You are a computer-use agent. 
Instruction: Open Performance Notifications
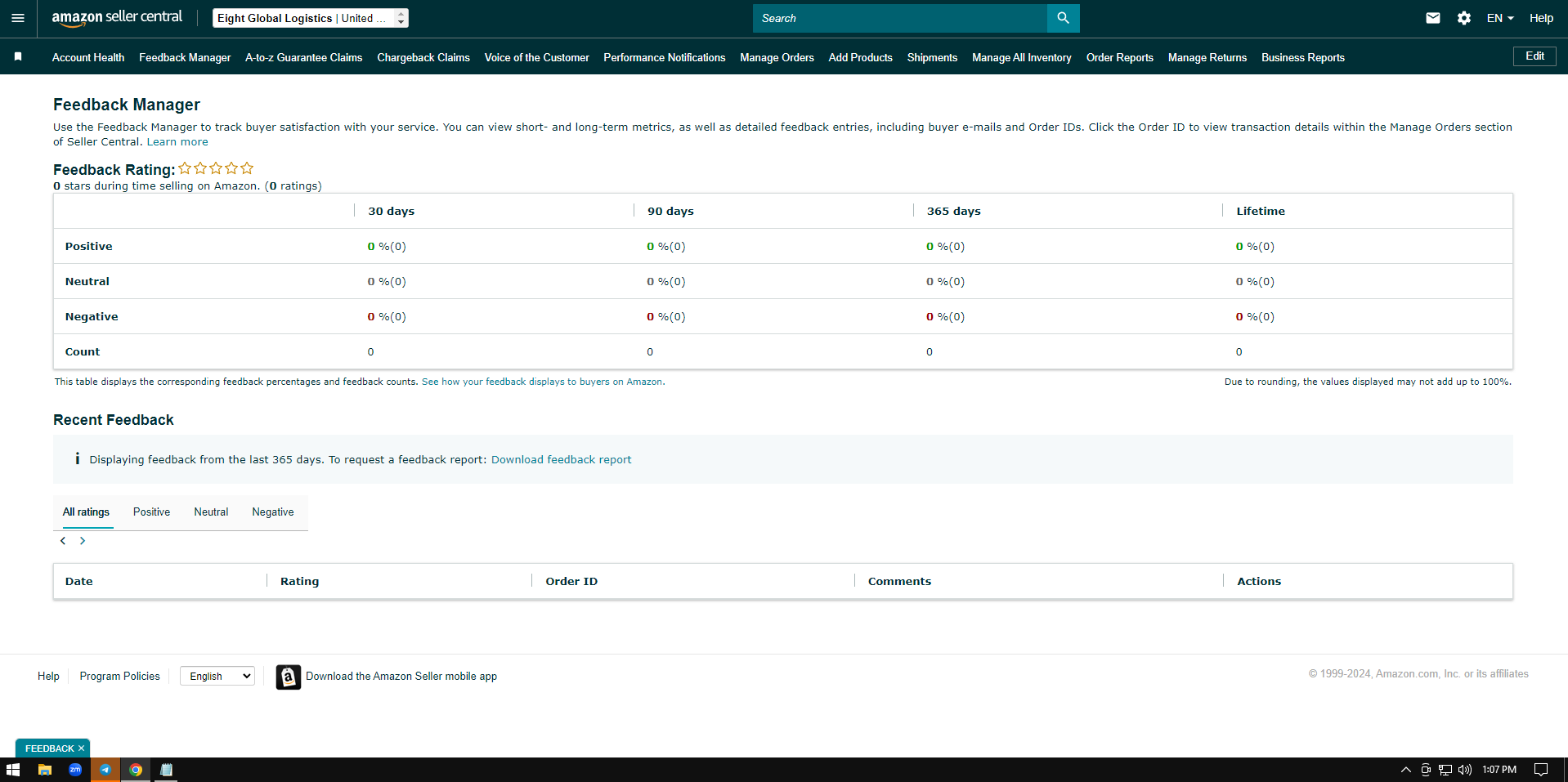[x=665, y=57]
